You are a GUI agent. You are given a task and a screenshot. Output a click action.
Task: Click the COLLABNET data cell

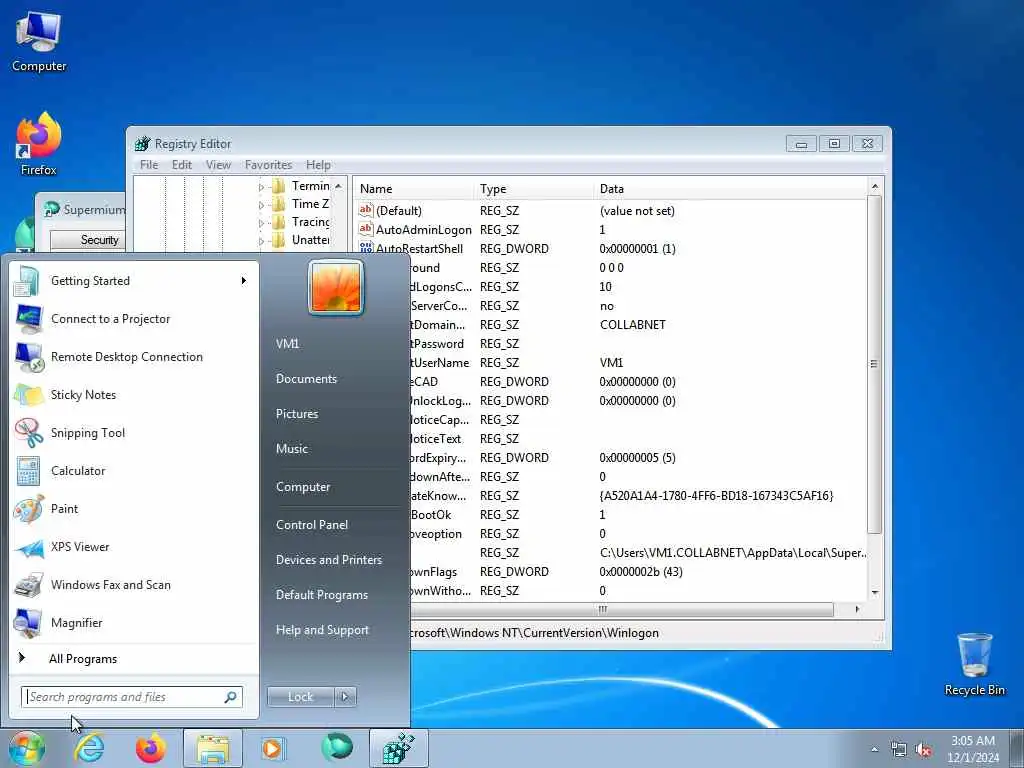632,325
